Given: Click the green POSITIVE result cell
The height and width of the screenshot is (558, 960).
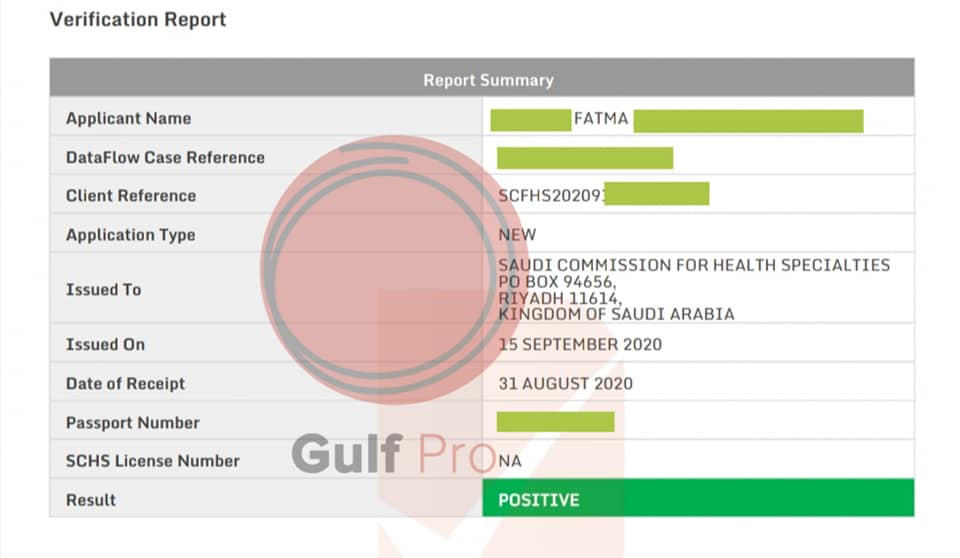Looking at the screenshot, I should click(698, 499).
